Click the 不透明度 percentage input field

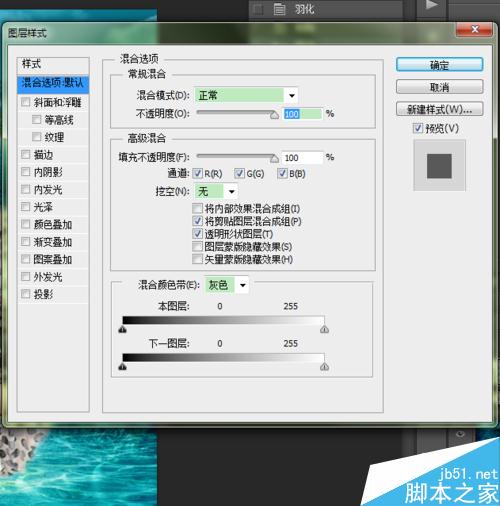click(302, 114)
